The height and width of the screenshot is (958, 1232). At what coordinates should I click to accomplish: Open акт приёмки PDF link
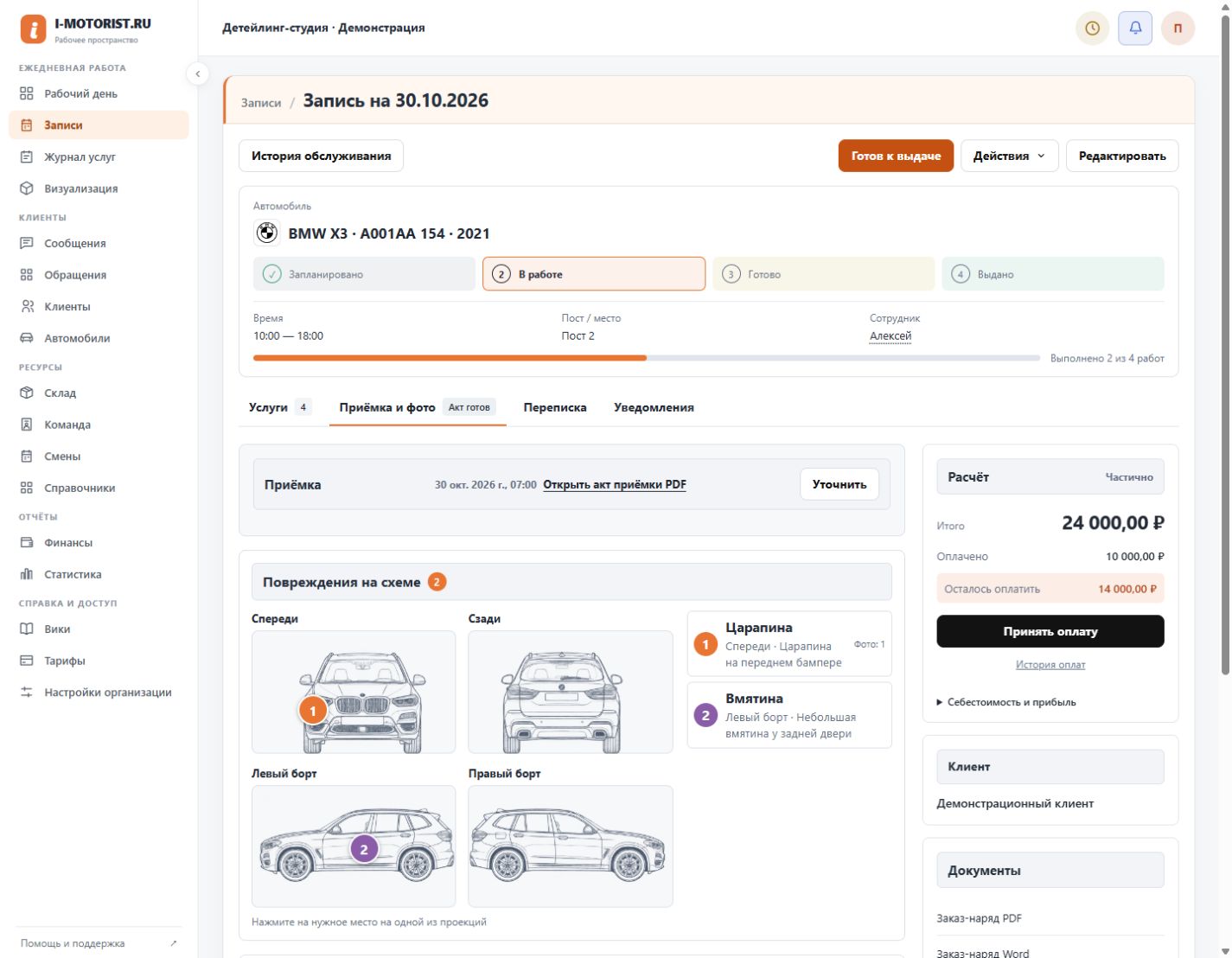(x=615, y=484)
